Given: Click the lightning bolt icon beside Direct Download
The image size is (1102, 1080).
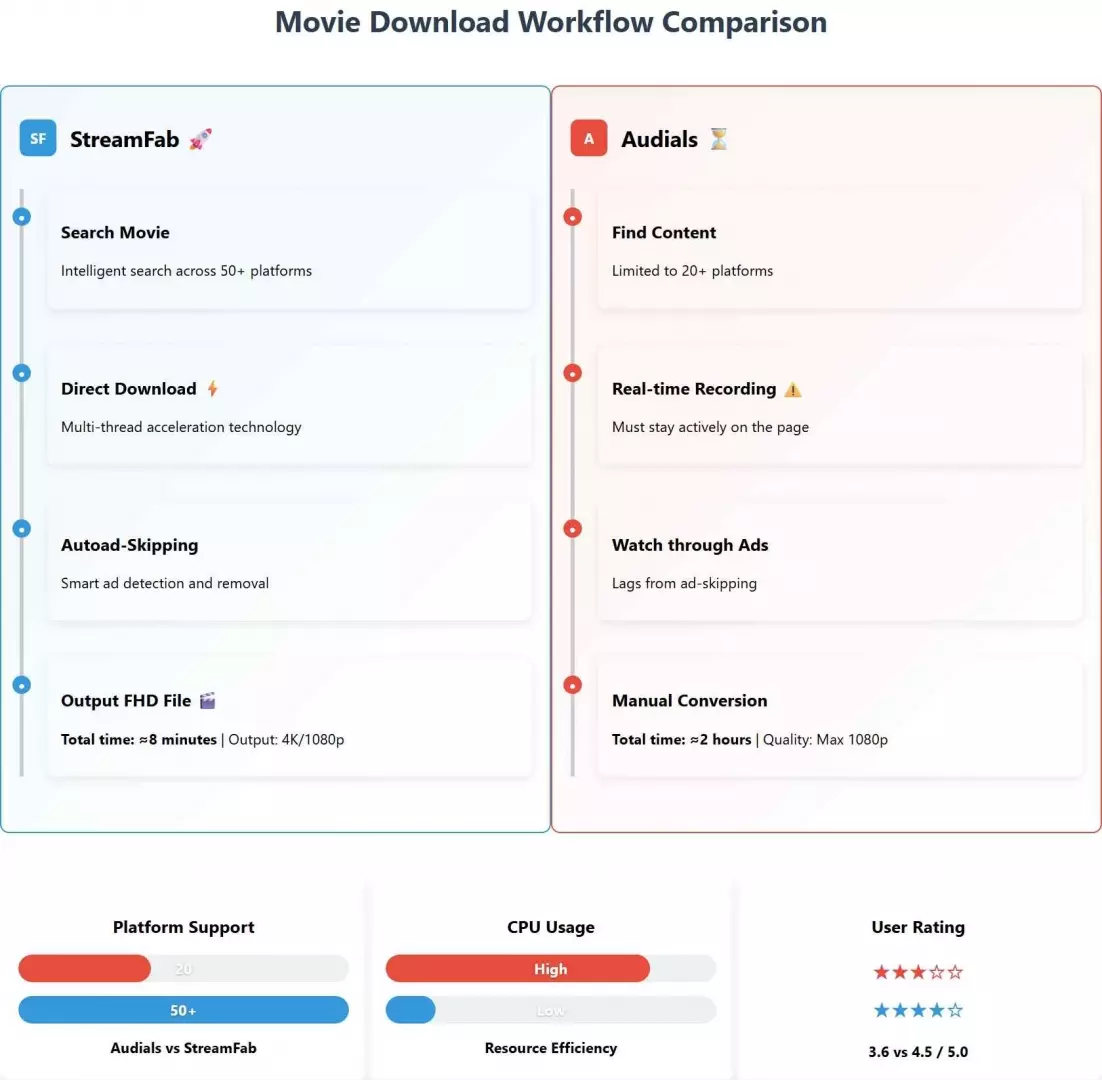Looking at the screenshot, I should pyautogui.click(x=213, y=389).
